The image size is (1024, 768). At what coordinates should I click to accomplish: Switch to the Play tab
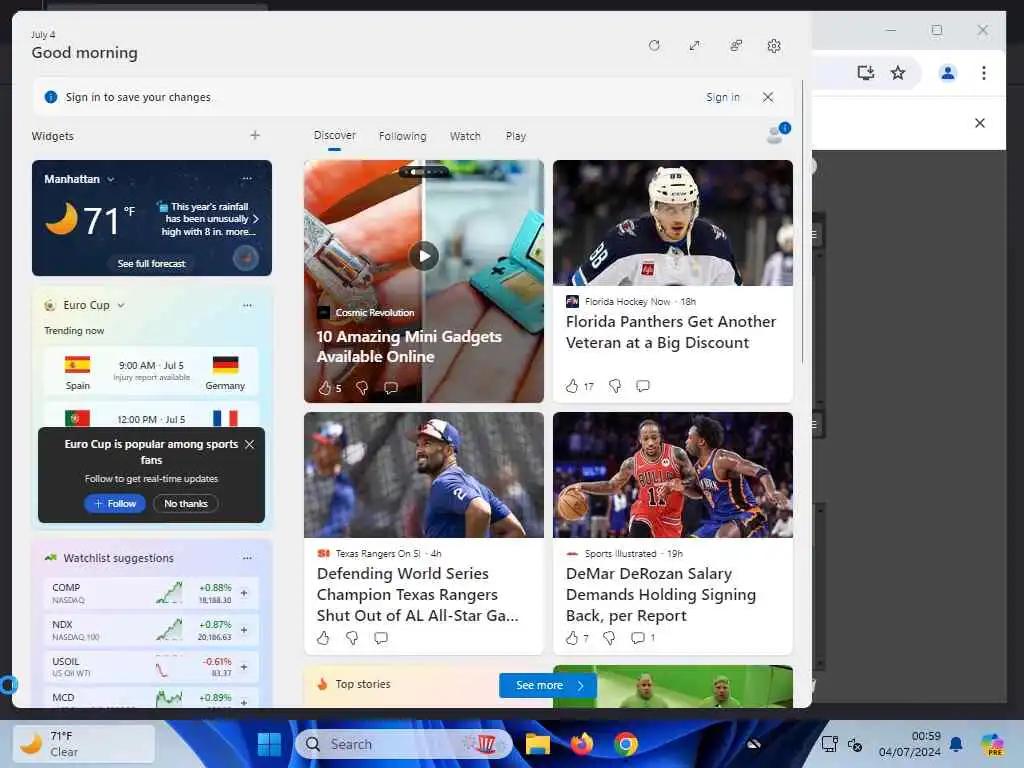click(515, 136)
